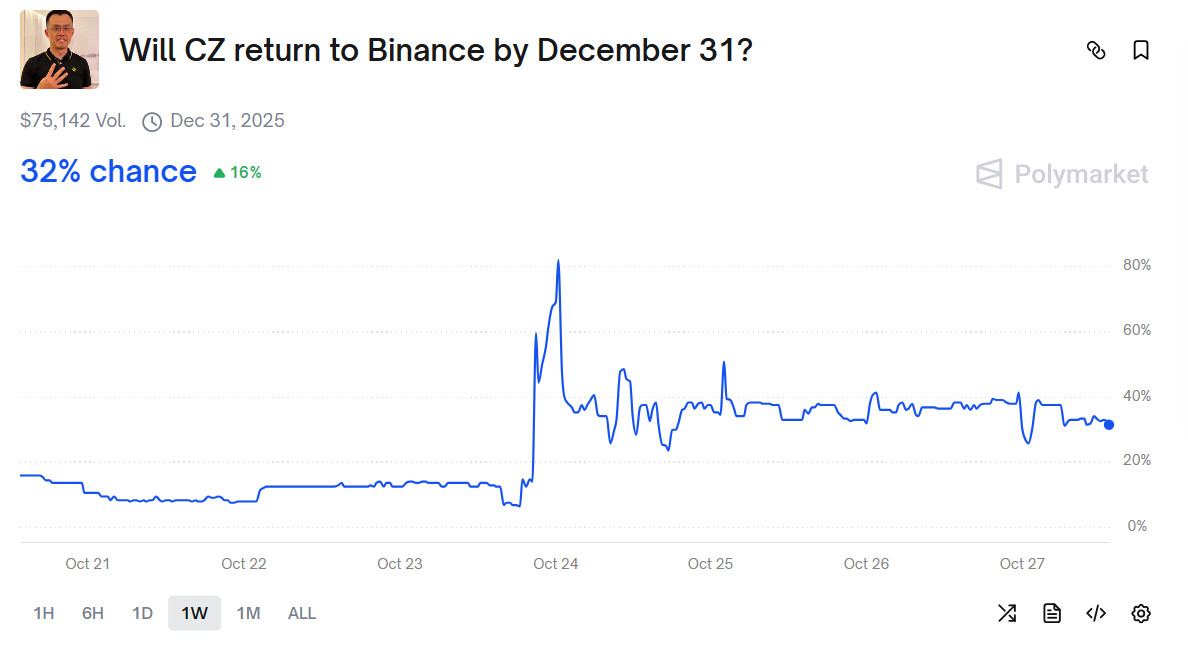Click the 32% chance label
Viewport: 1188px width, 646px height.
coord(108,172)
